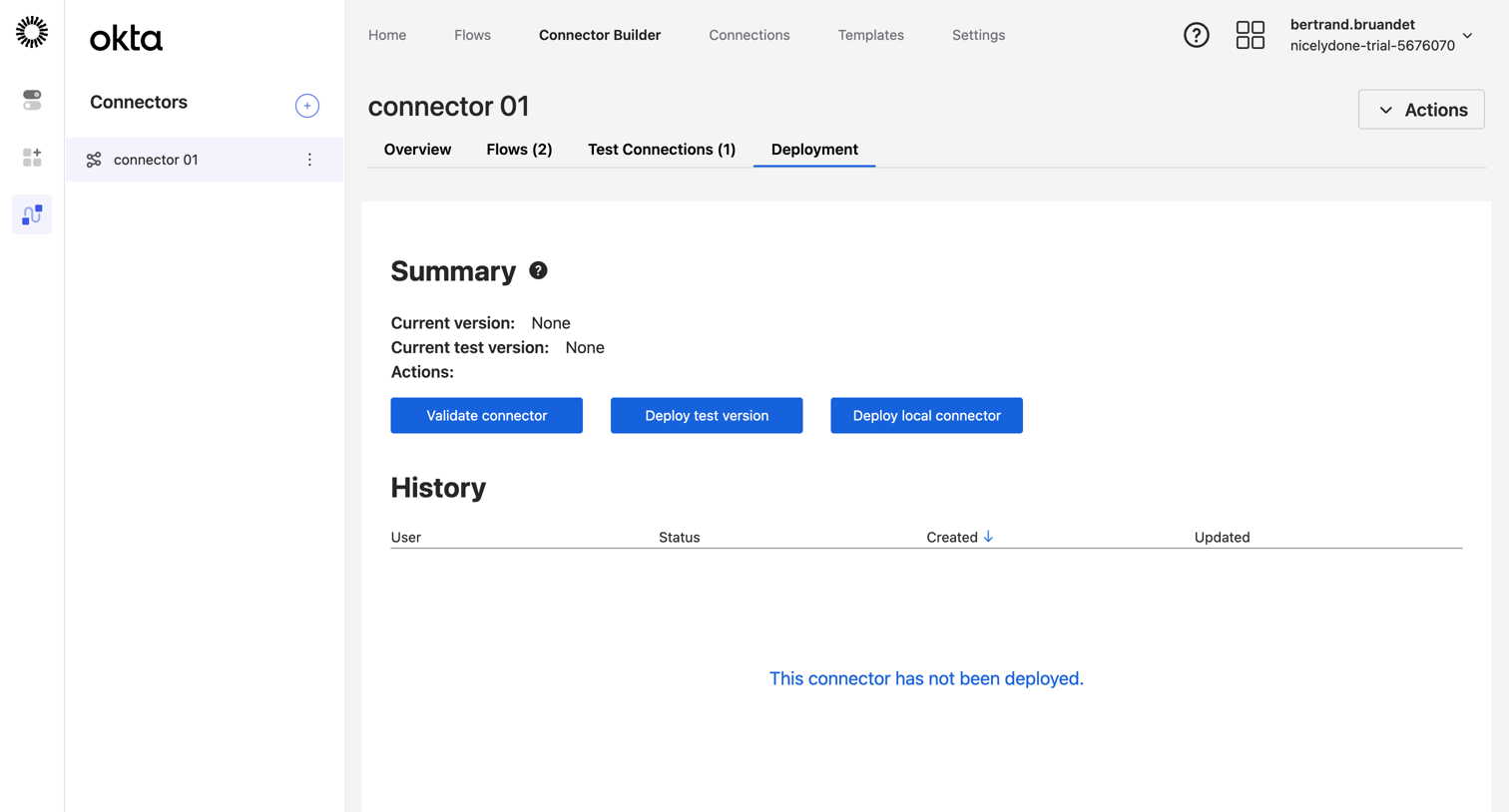Viewport: 1509px width, 812px height.
Task: Click the Created column sort arrow
Action: pos(988,537)
